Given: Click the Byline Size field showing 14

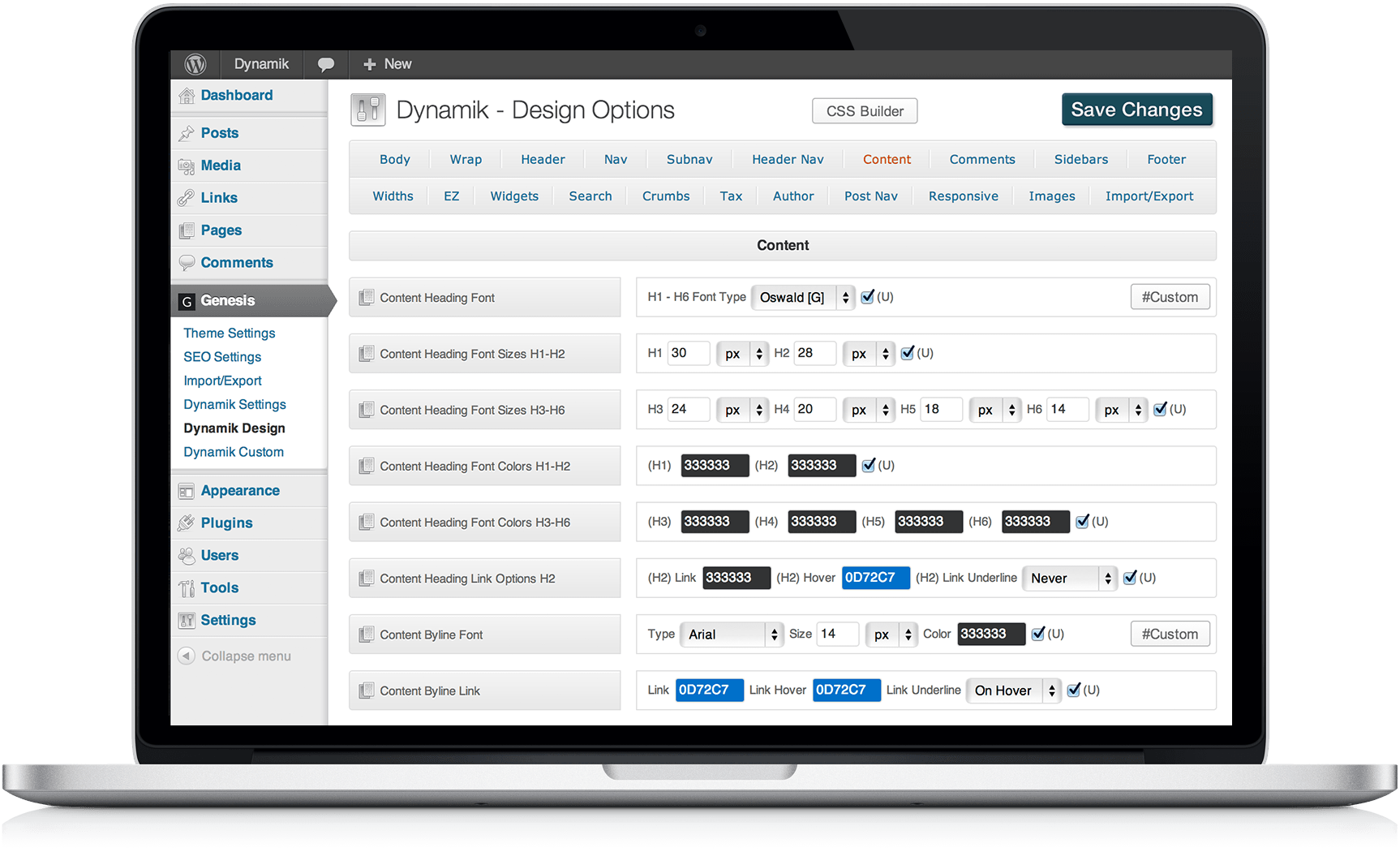Looking at the screenshot, I should [x=838, y=634].
